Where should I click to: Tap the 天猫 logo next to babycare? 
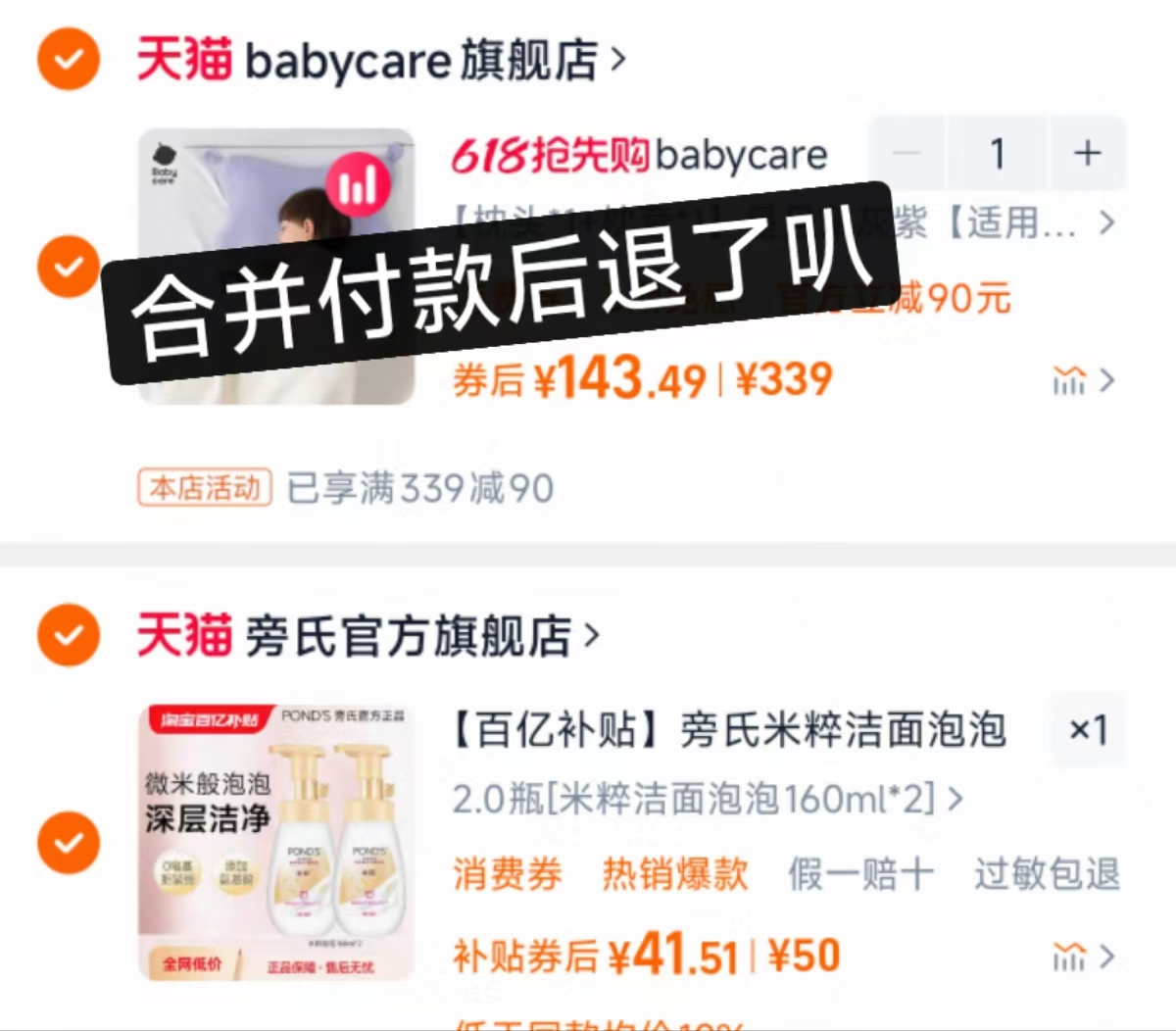(x=184, y=59)
